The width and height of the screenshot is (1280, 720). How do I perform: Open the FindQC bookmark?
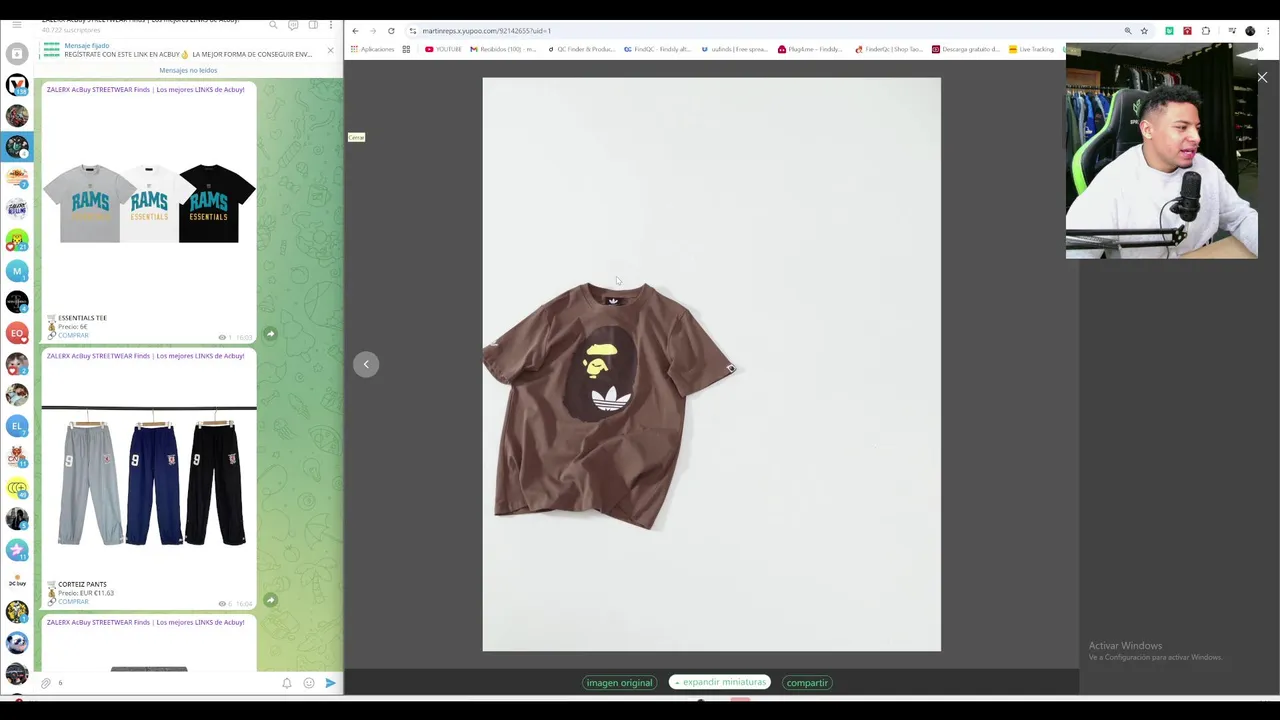tap(657, 49)
